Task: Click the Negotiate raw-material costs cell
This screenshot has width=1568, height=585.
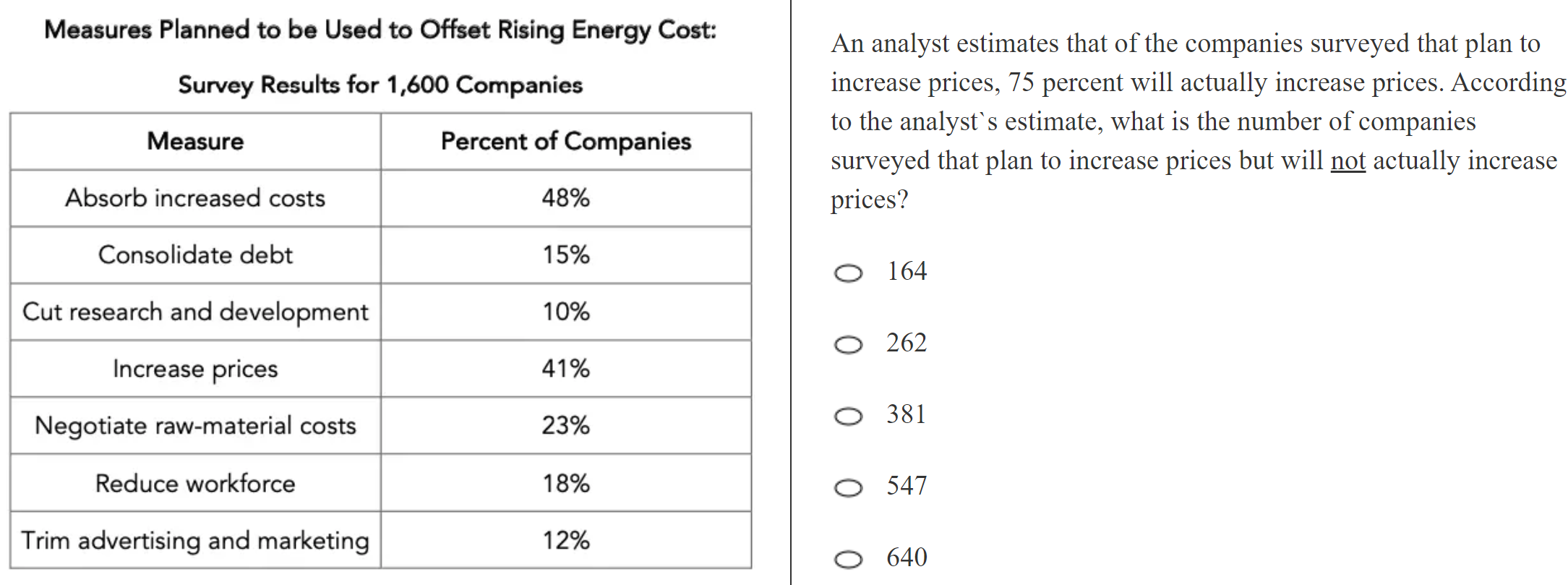Action: 195,426
